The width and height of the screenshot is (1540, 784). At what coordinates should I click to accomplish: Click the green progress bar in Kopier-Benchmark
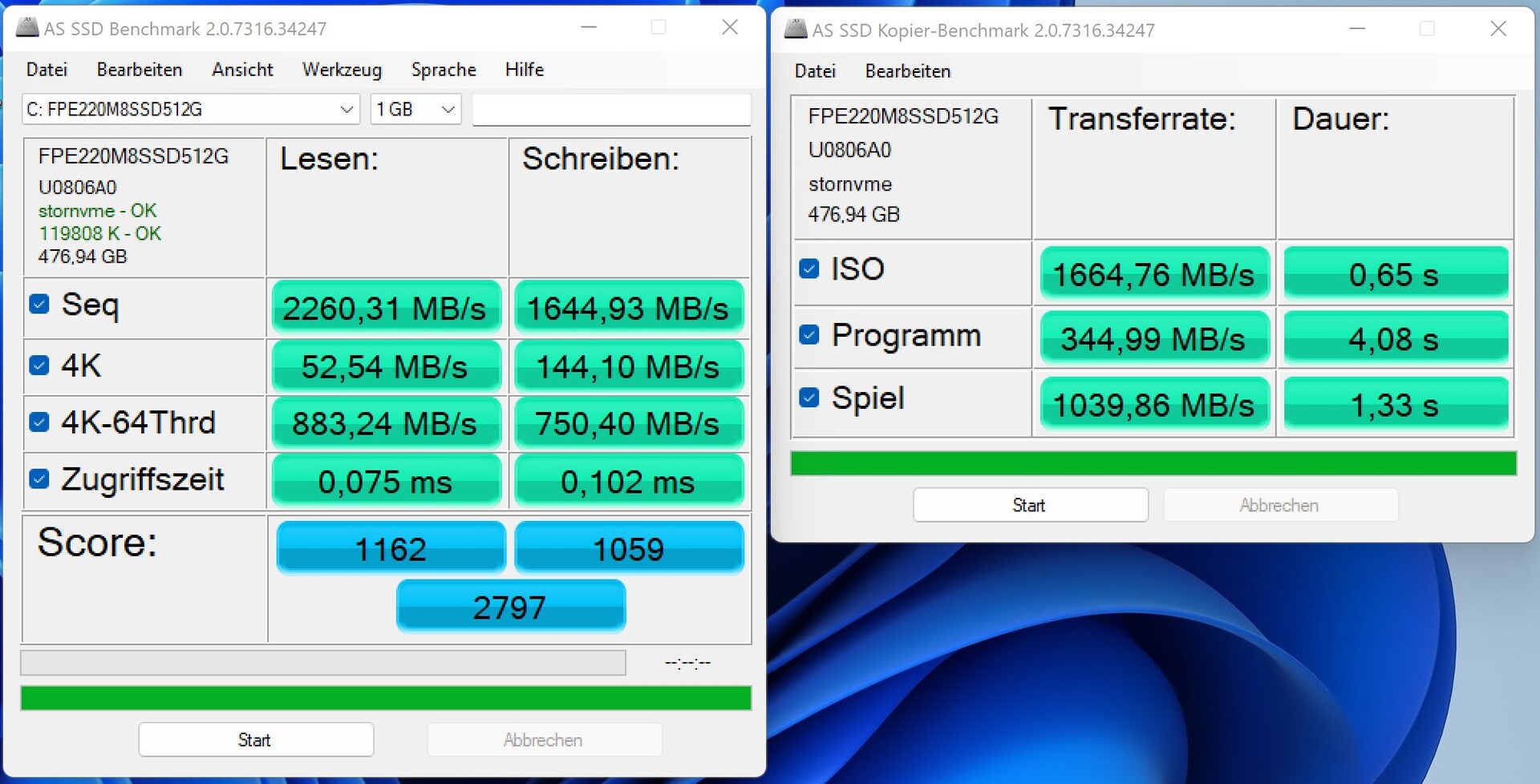pyautogui.click(x=1153, y=463)
